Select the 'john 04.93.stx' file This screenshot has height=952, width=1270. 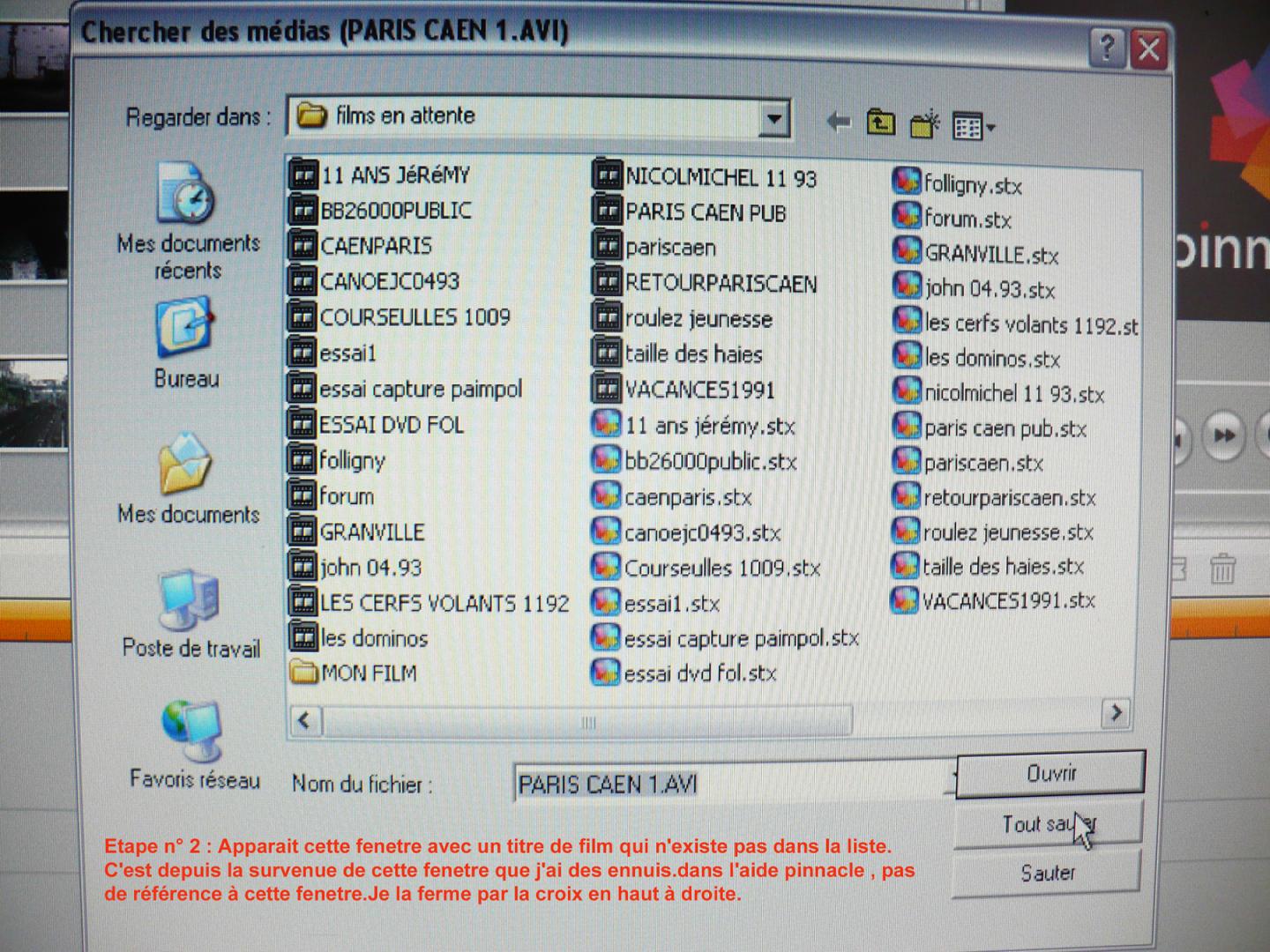coord(974,289)
